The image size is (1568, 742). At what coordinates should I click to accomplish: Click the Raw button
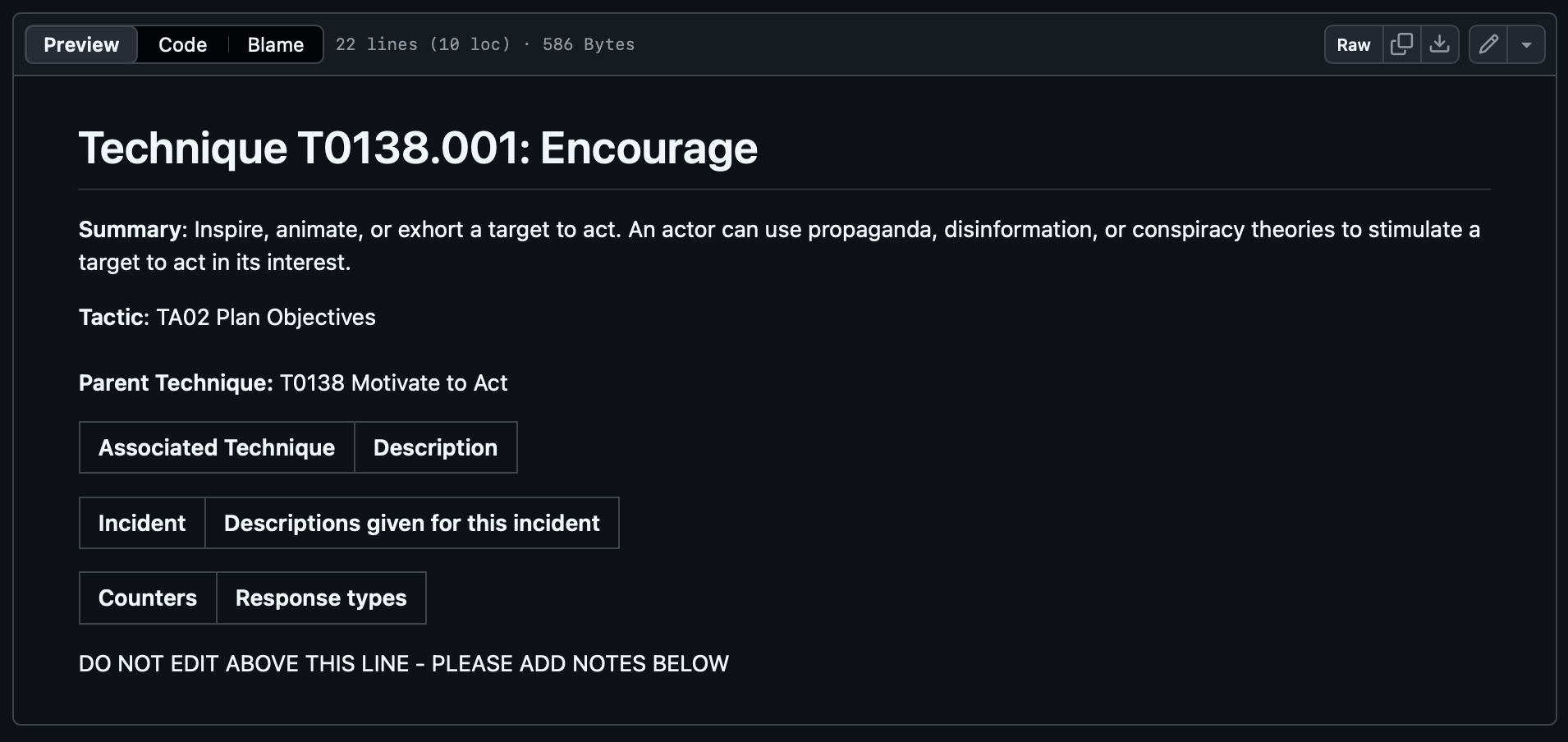click(1353, 44)
